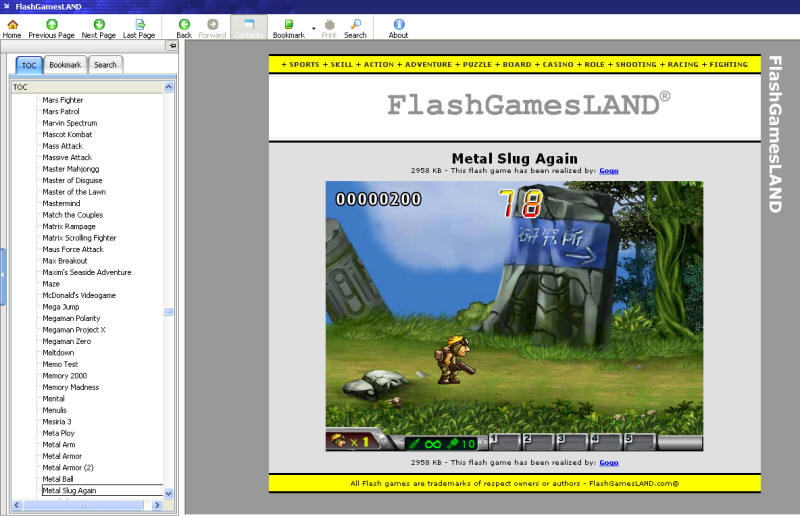The width and height of the screenshot is (800, 516).
Task: Select weapon slot 1 in game
Action: [504, 441]
